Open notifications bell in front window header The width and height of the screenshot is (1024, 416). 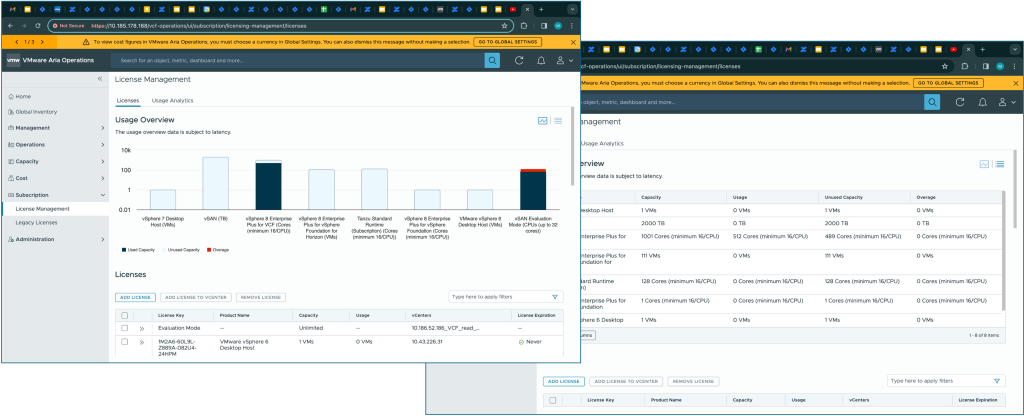tap(540, 61)
